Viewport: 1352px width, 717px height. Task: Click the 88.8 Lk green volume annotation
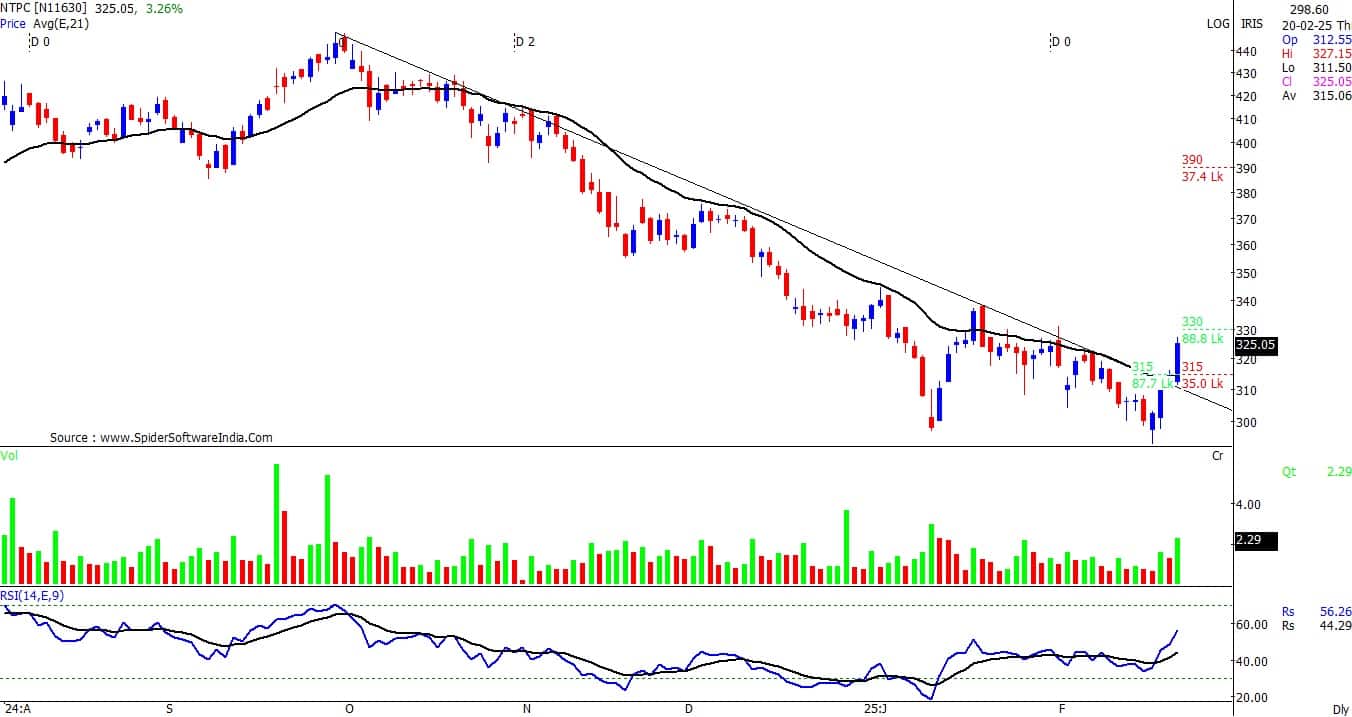point(1202,339)
